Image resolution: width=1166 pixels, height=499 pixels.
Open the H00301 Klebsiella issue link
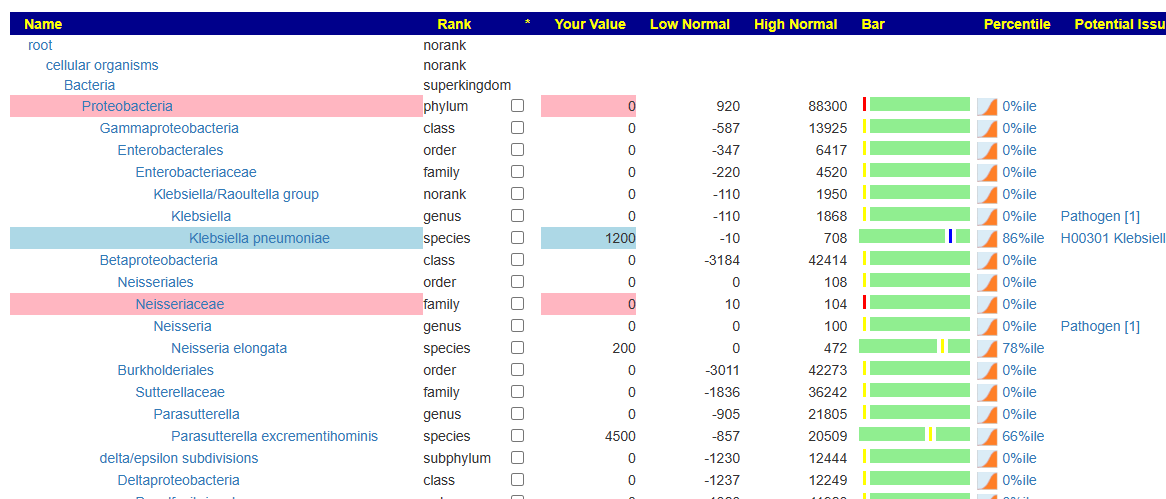pyautogui.click(x=1113, y=239)
